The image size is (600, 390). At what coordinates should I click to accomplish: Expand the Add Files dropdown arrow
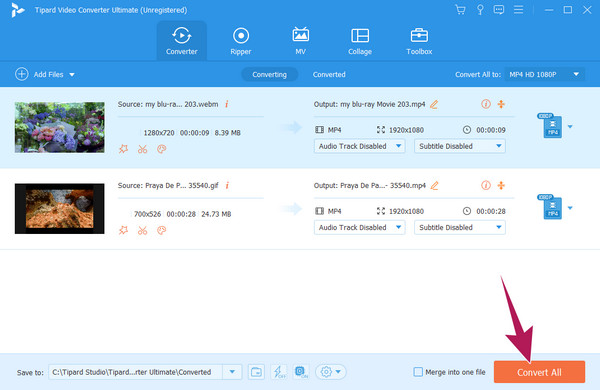[x=72, y=75]
